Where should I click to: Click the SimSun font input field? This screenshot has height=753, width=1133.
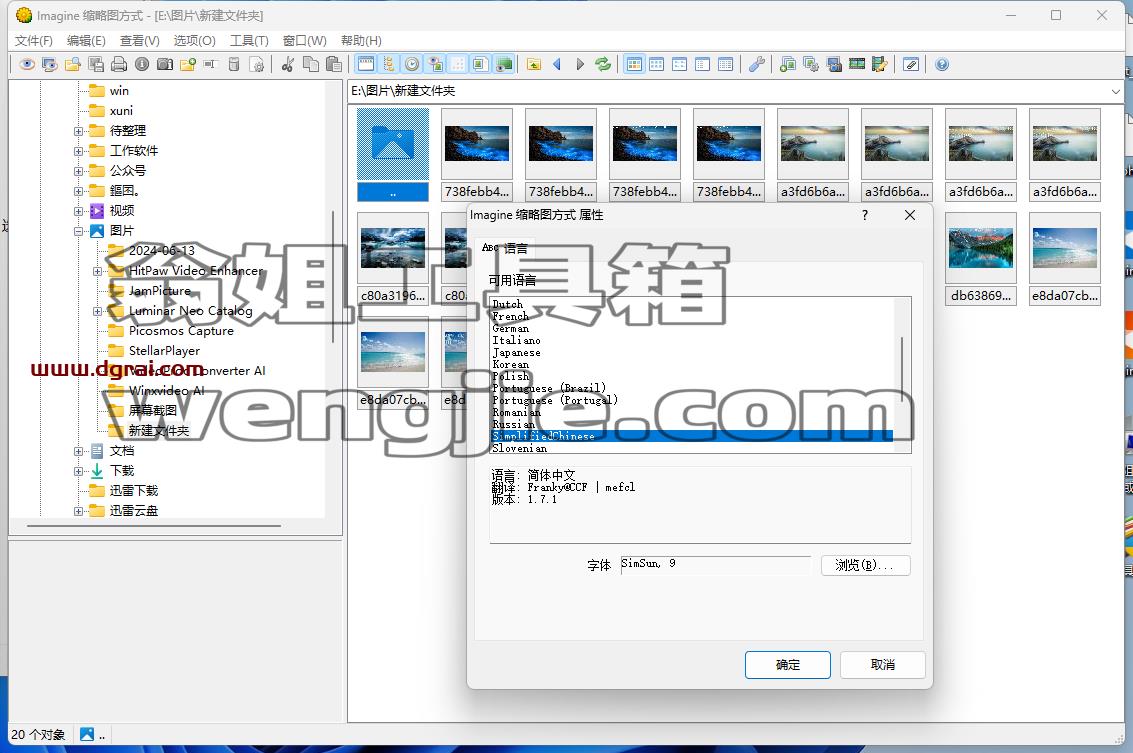coord(715,564)
